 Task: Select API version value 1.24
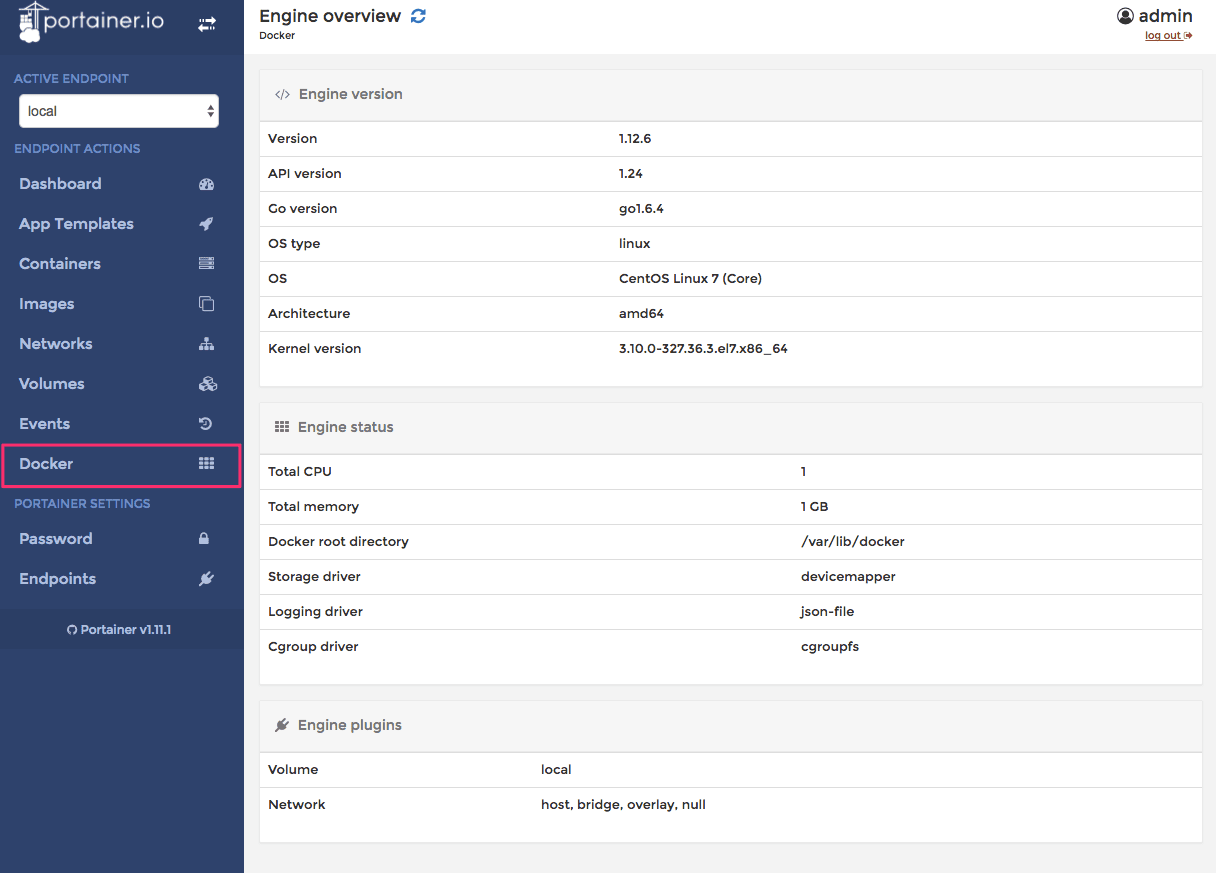[x=631, y=174]
